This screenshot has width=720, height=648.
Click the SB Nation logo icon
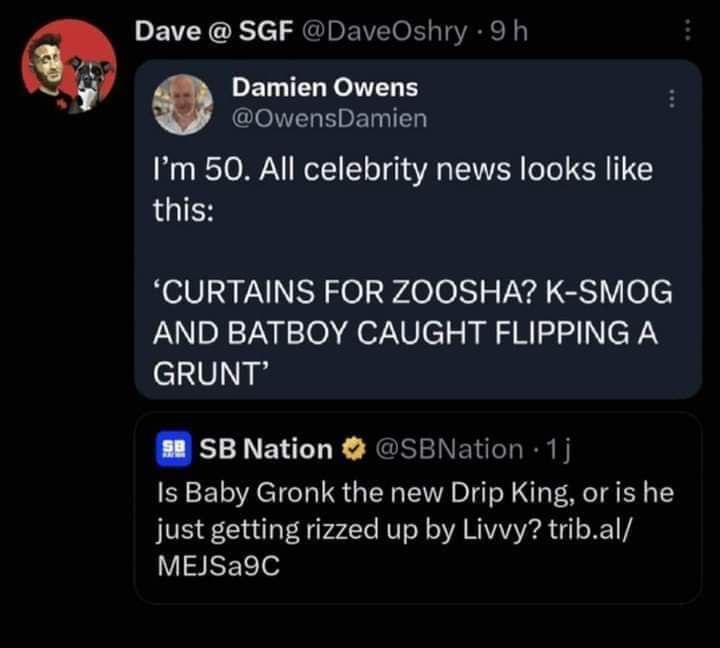pyautogui.click(x=171, y=450)
